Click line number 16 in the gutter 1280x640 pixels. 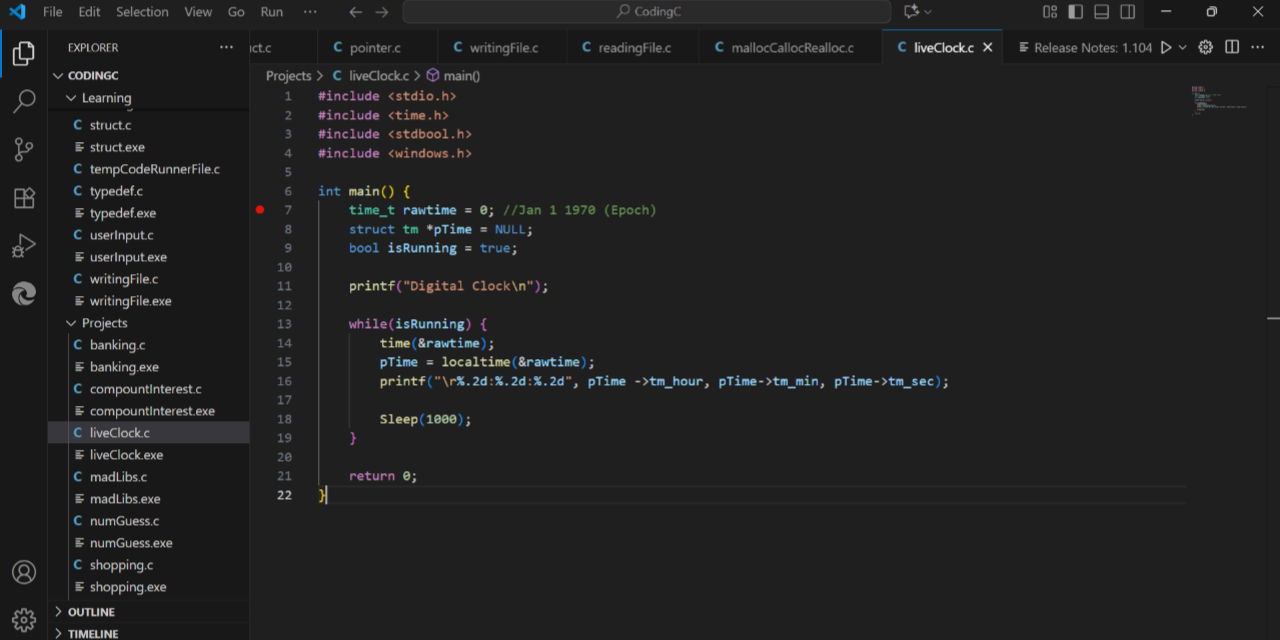point(285,381)
